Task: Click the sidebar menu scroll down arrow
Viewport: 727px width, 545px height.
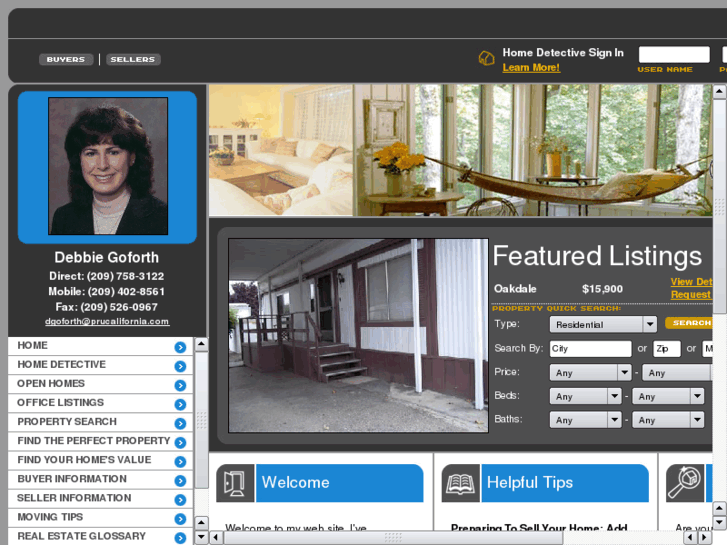Action: [x=201, y=537]
